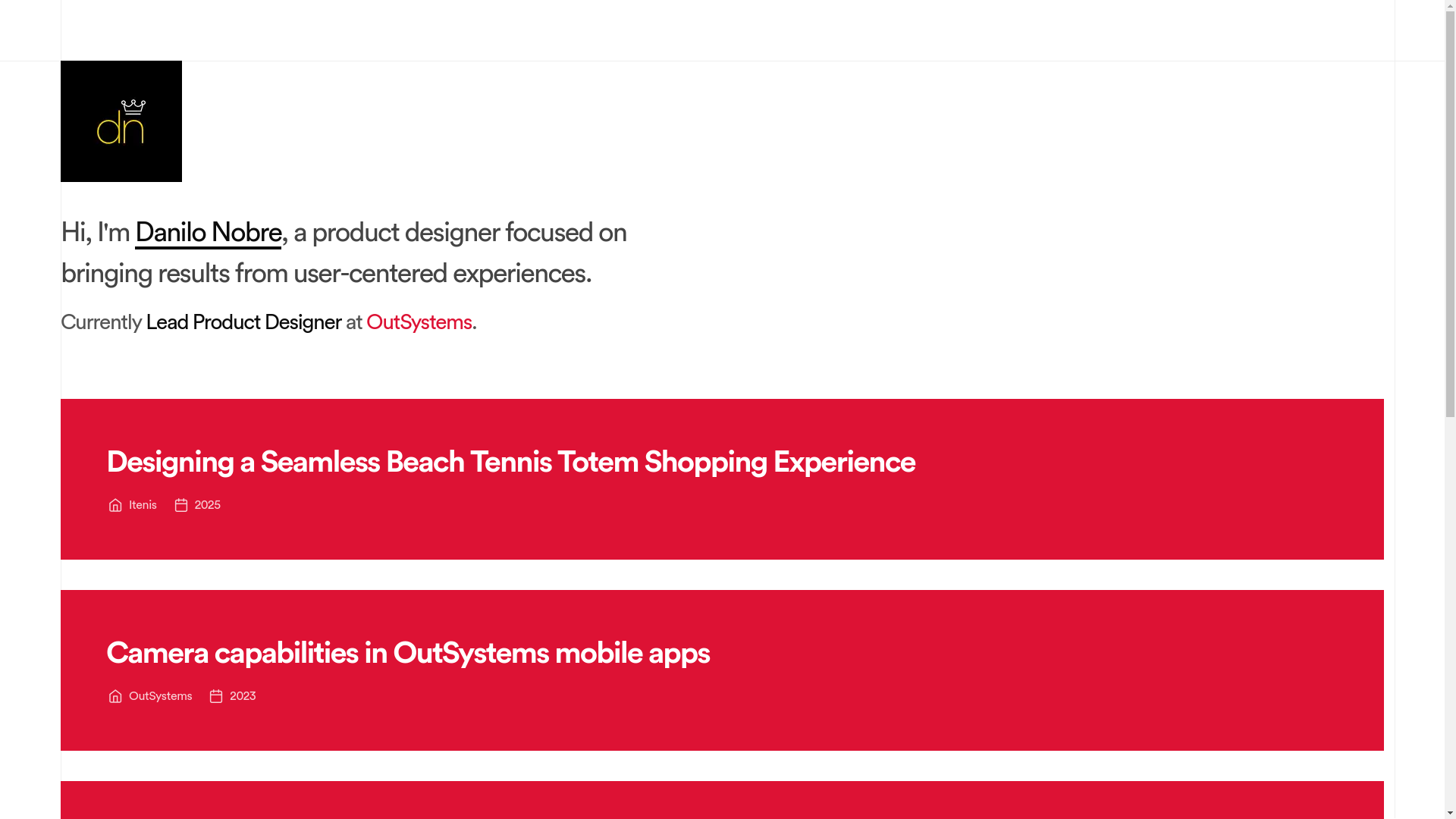The image size is (1456, 819).
Task: Click the calendar icon beside 2023
Action: (x=216, y=696)
